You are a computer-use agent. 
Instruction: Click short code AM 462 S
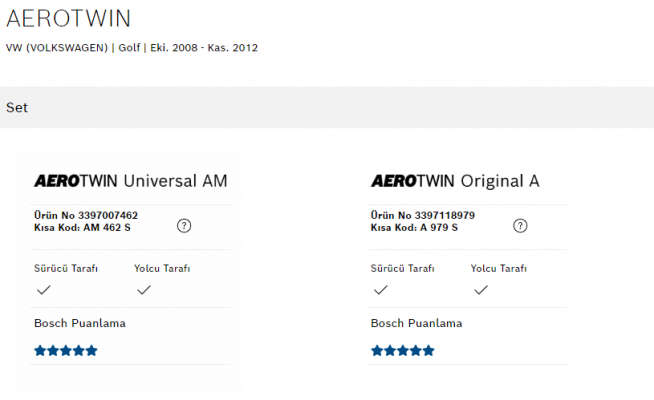click(x=107, y=228)
